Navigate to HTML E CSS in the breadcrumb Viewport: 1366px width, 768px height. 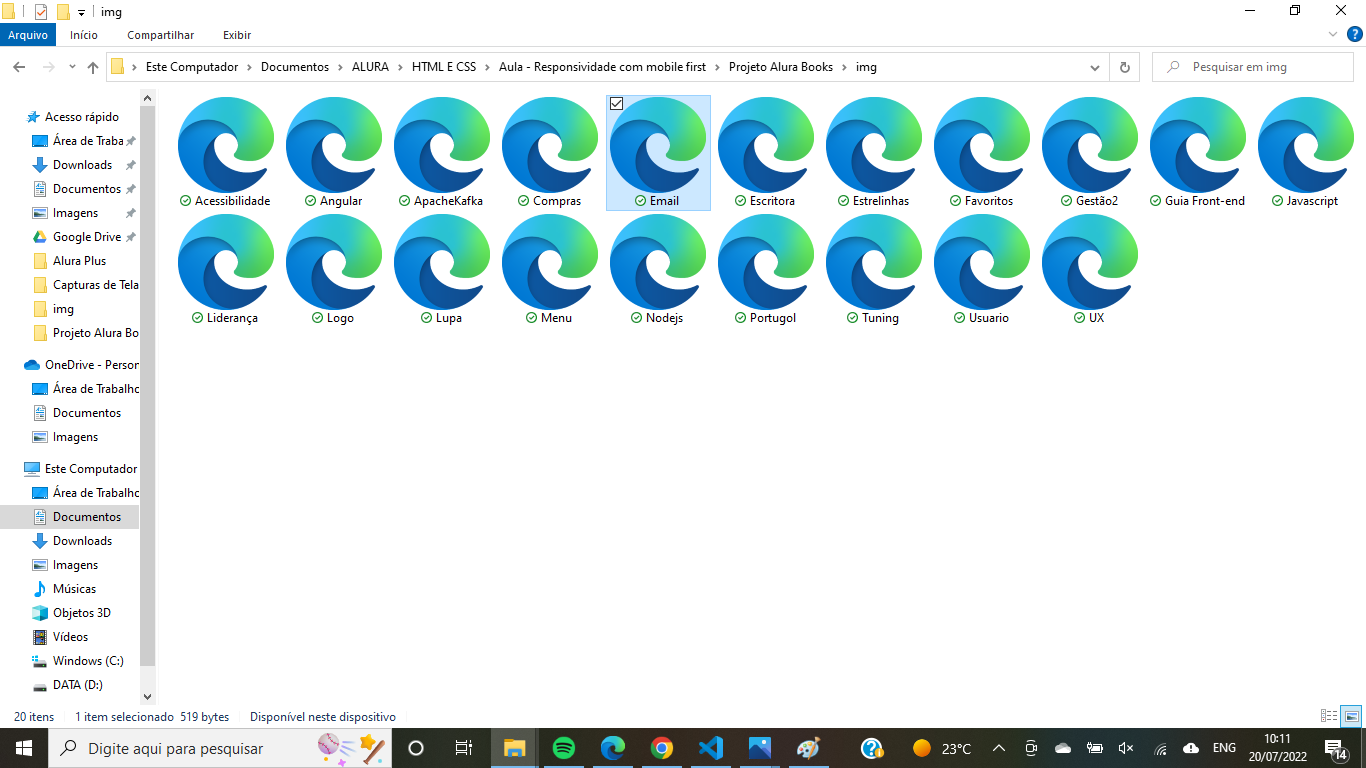(444, 67)
